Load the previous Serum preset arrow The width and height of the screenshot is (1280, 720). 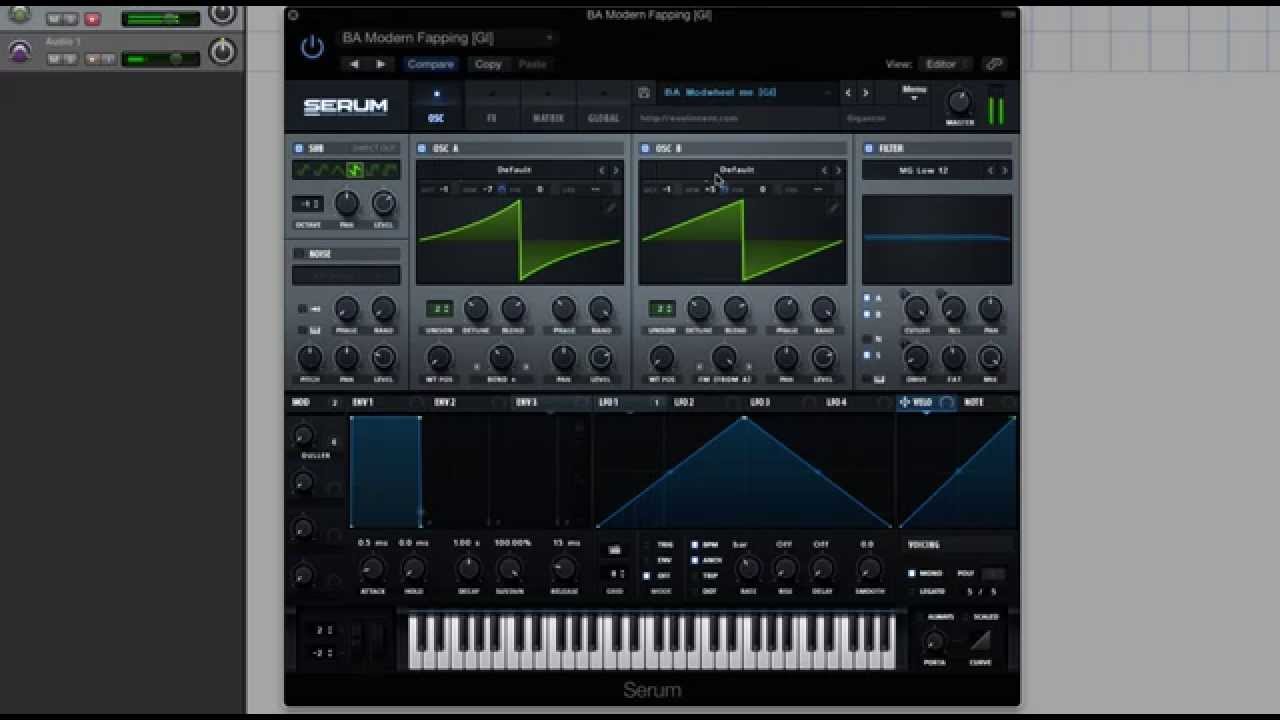pos(848,93)
